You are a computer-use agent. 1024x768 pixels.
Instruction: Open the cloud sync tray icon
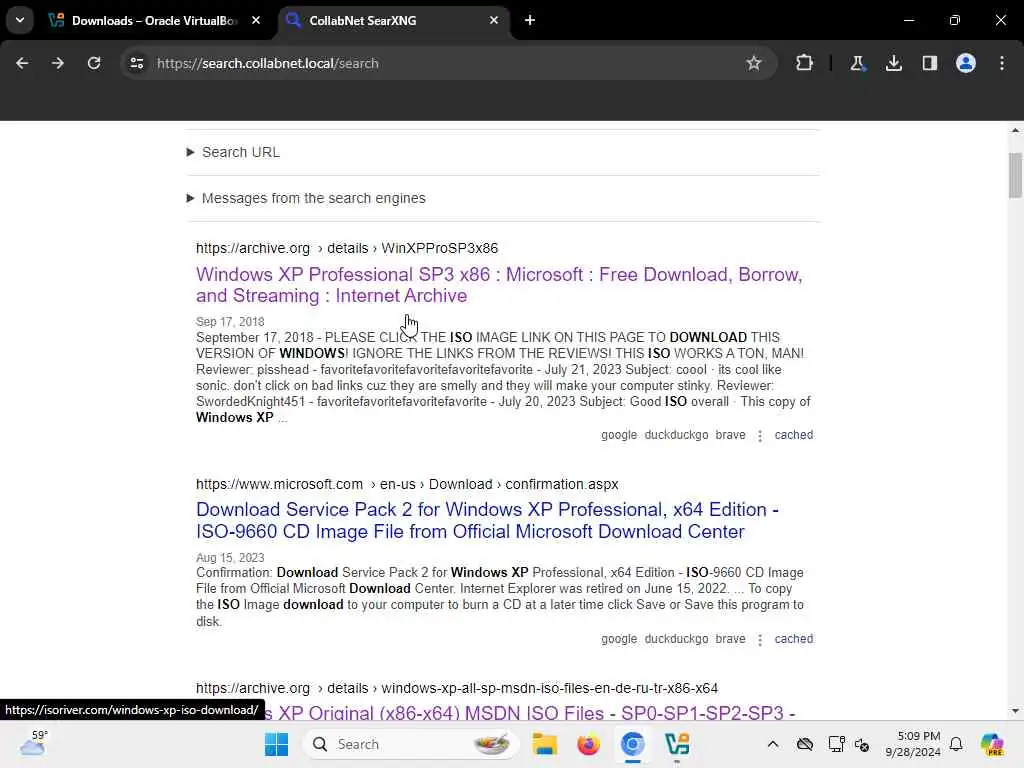[x=805, y=744]
